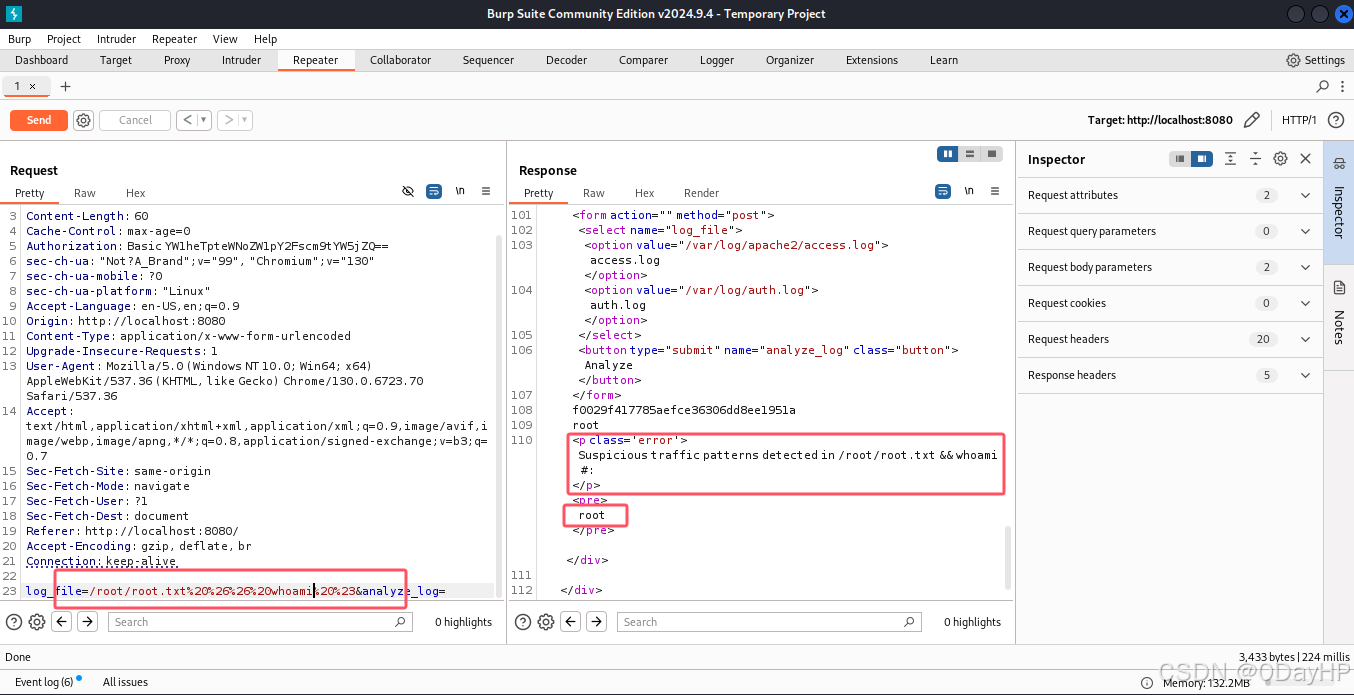The height and width of the screenshot is (695, 1354).
Task: Switch to the Decoder tab
Action: click(x=566, y=60)
